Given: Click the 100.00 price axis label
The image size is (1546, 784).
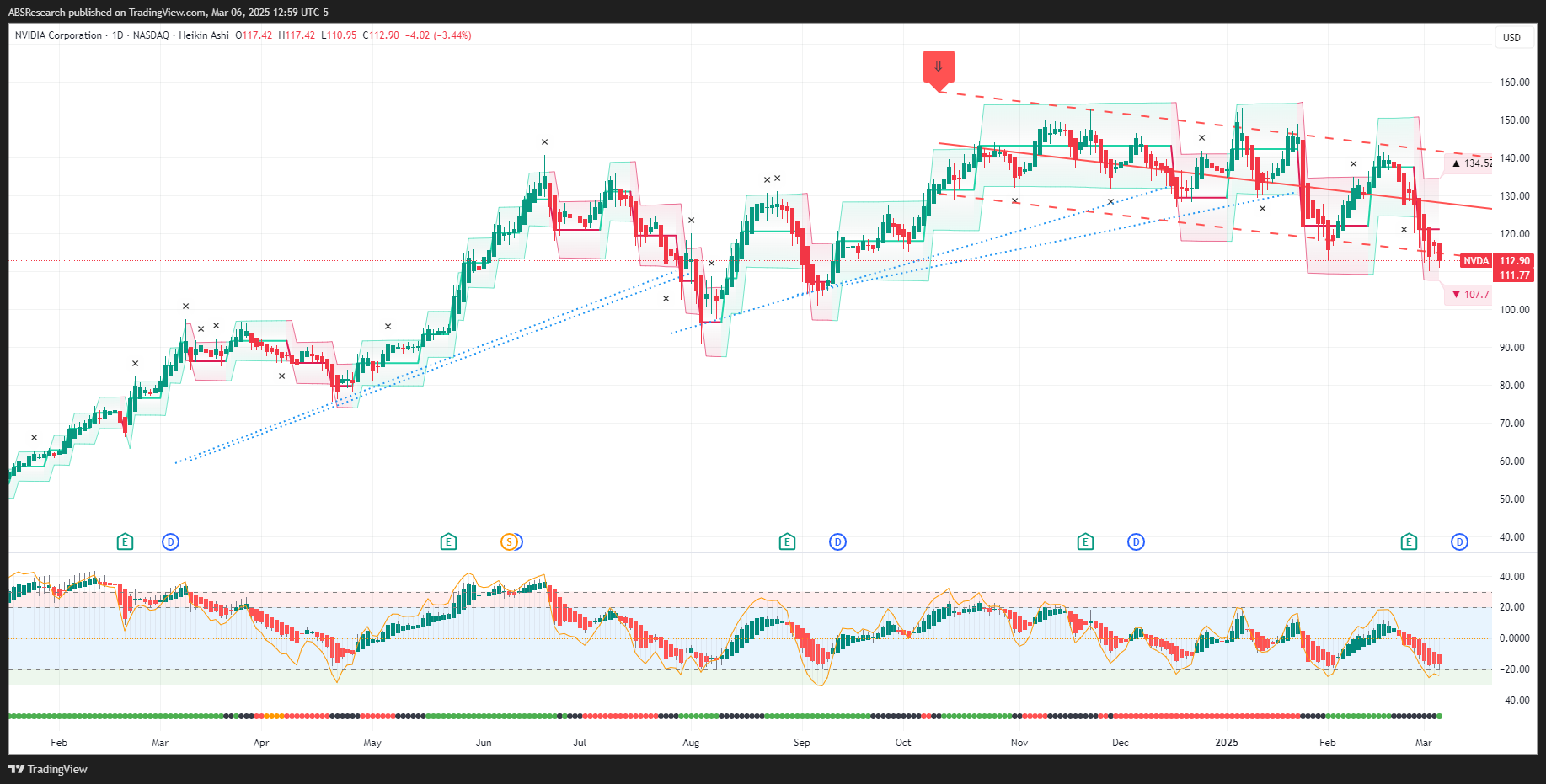Looking at the screenshot, I should tap(1514, 310).
